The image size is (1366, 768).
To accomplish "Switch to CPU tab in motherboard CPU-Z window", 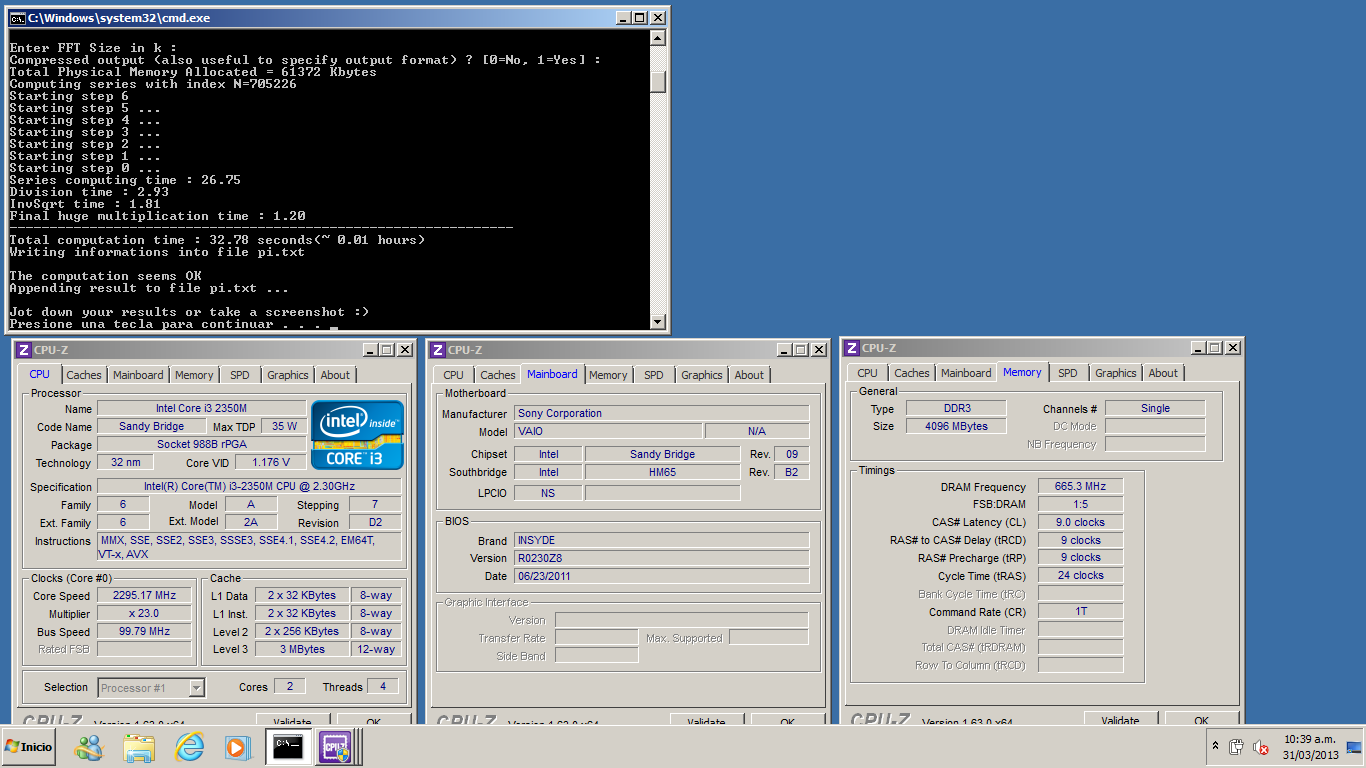I will tap(454, 375).
